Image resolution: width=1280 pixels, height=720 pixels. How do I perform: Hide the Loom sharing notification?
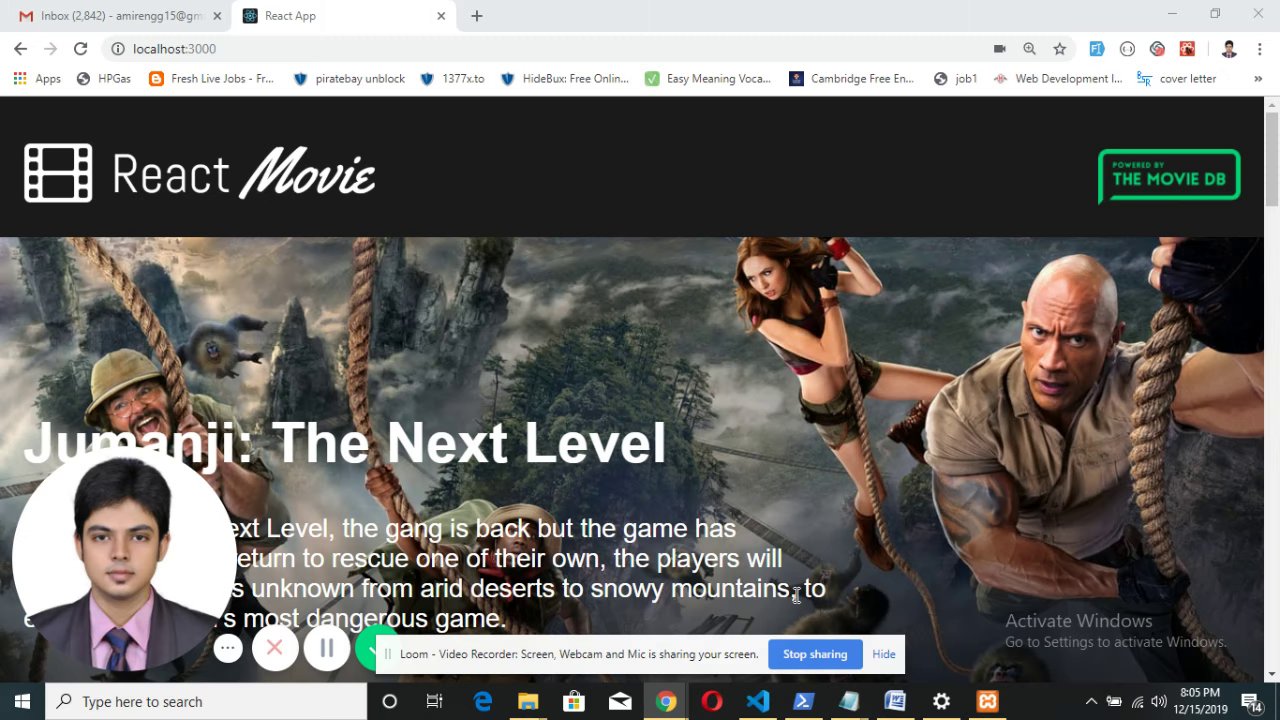tap(884, 654)
